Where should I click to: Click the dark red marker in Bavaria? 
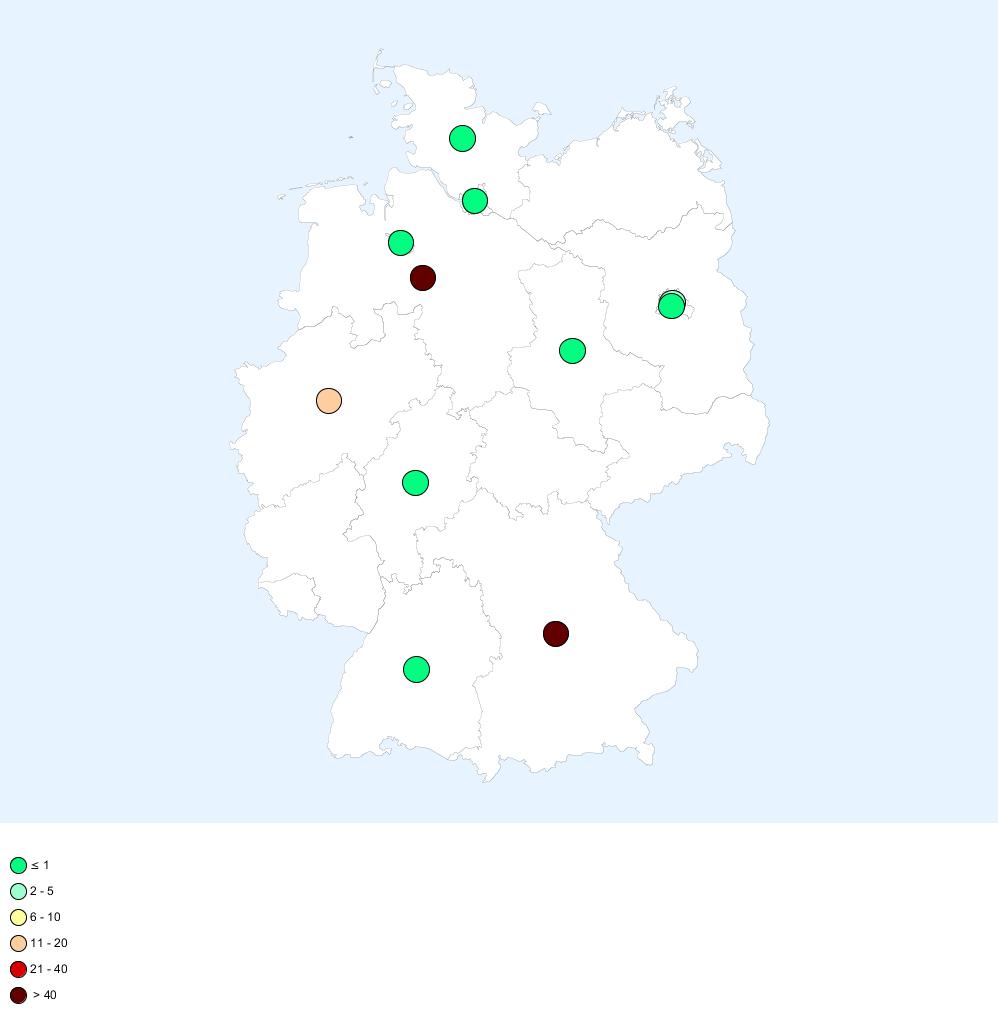pos(556,633)
